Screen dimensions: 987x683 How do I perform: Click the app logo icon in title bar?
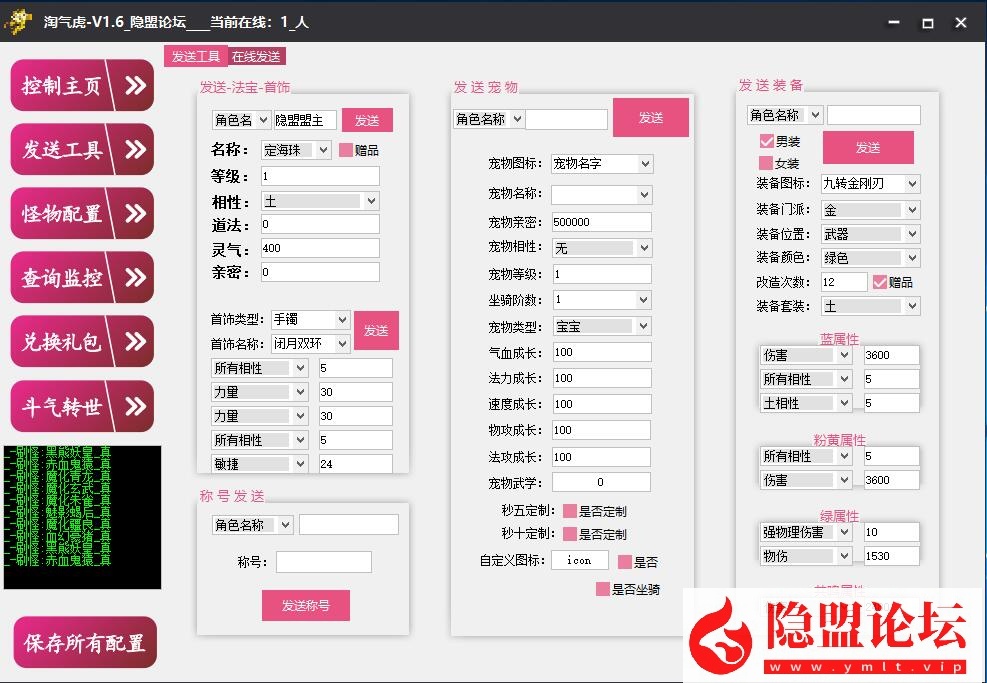19,22
